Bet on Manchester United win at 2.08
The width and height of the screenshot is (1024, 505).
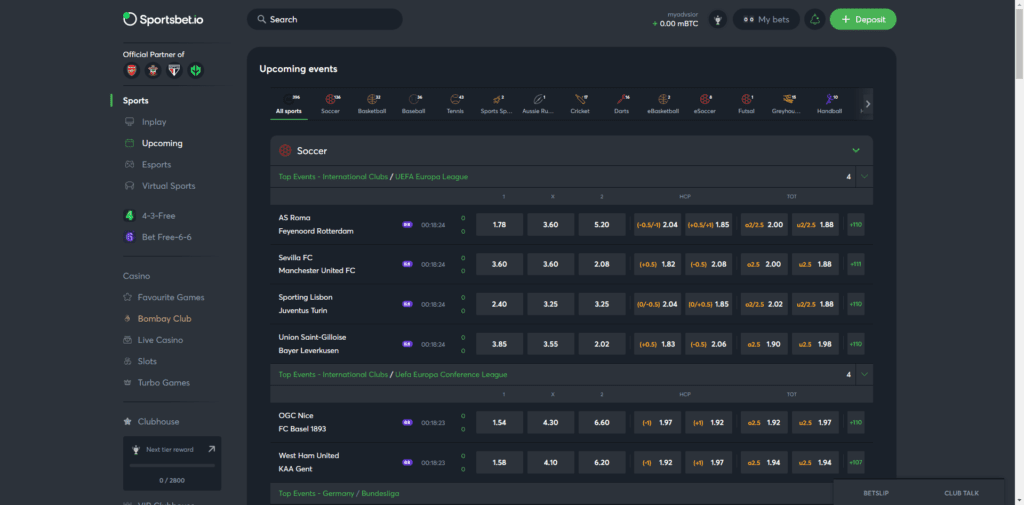pyautogui.click(x=602, y=265)
